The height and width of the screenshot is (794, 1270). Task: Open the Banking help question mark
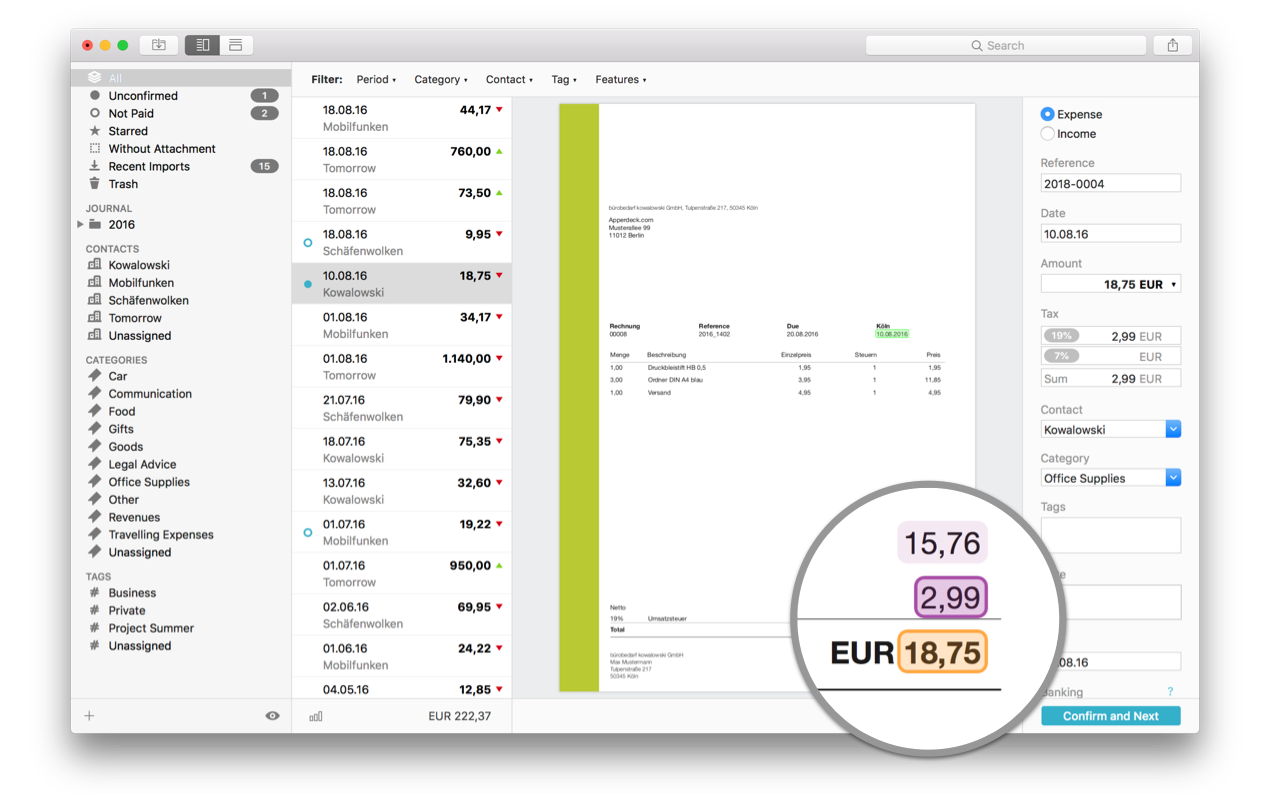point(1170,692)
